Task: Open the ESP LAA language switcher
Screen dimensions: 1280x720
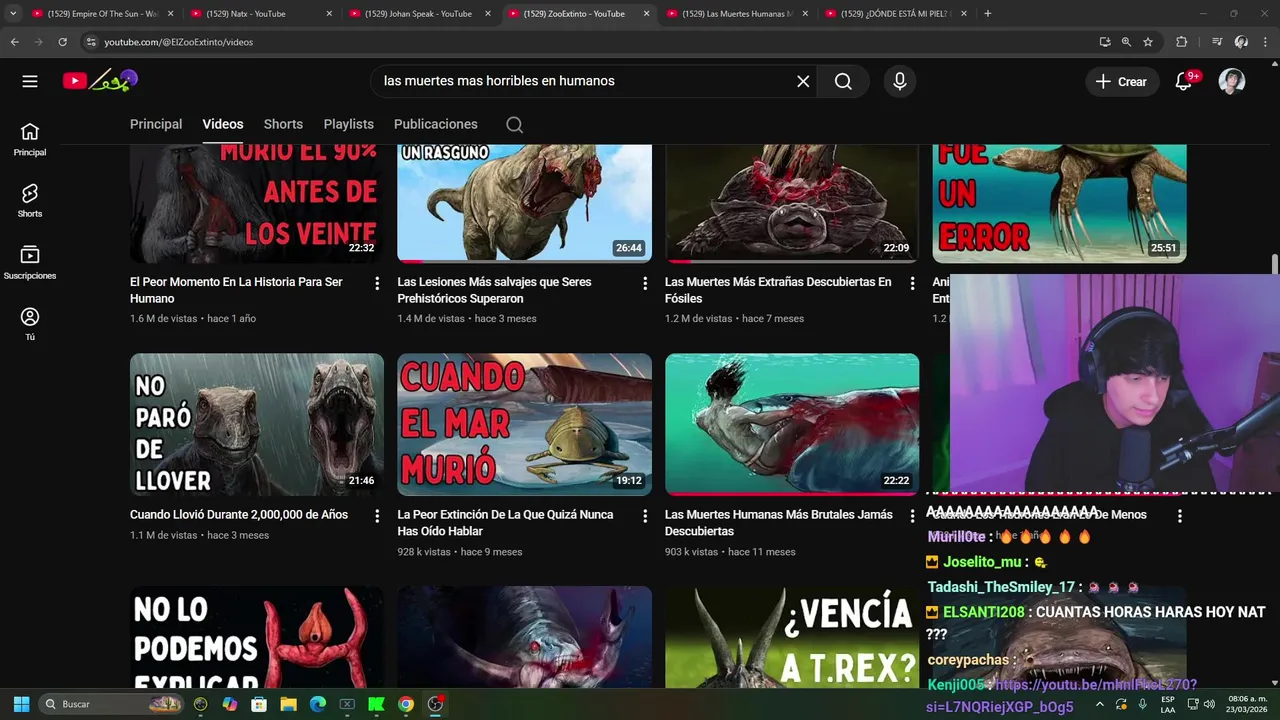Action: coord(1167,704)
